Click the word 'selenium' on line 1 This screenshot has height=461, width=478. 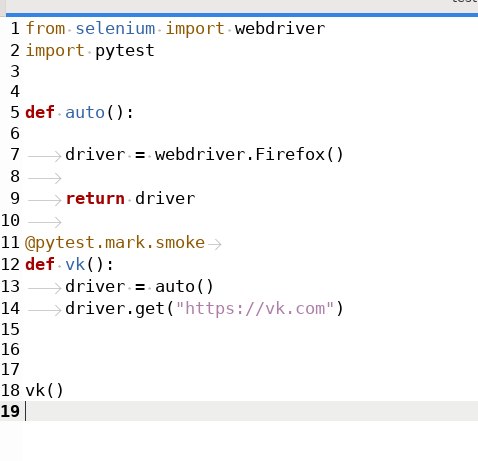(115, 28)
